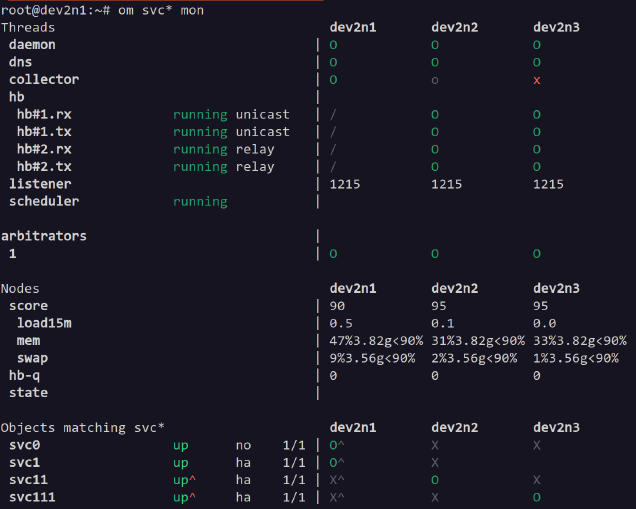The height and width of the screenshot is (509, 636).
Task: Click the red x collector status for dev2n3
Action: 537,80
